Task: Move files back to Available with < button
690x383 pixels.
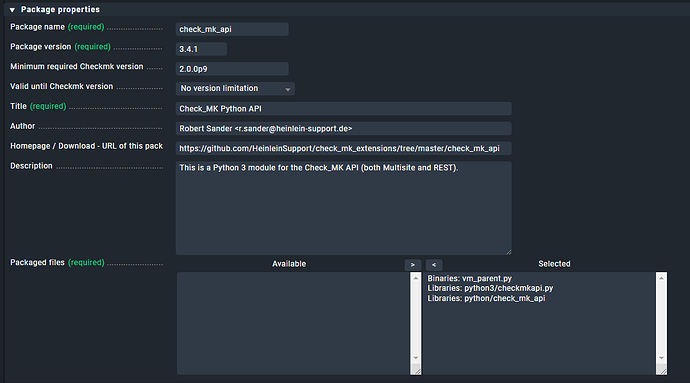Action: click(434, 265)
